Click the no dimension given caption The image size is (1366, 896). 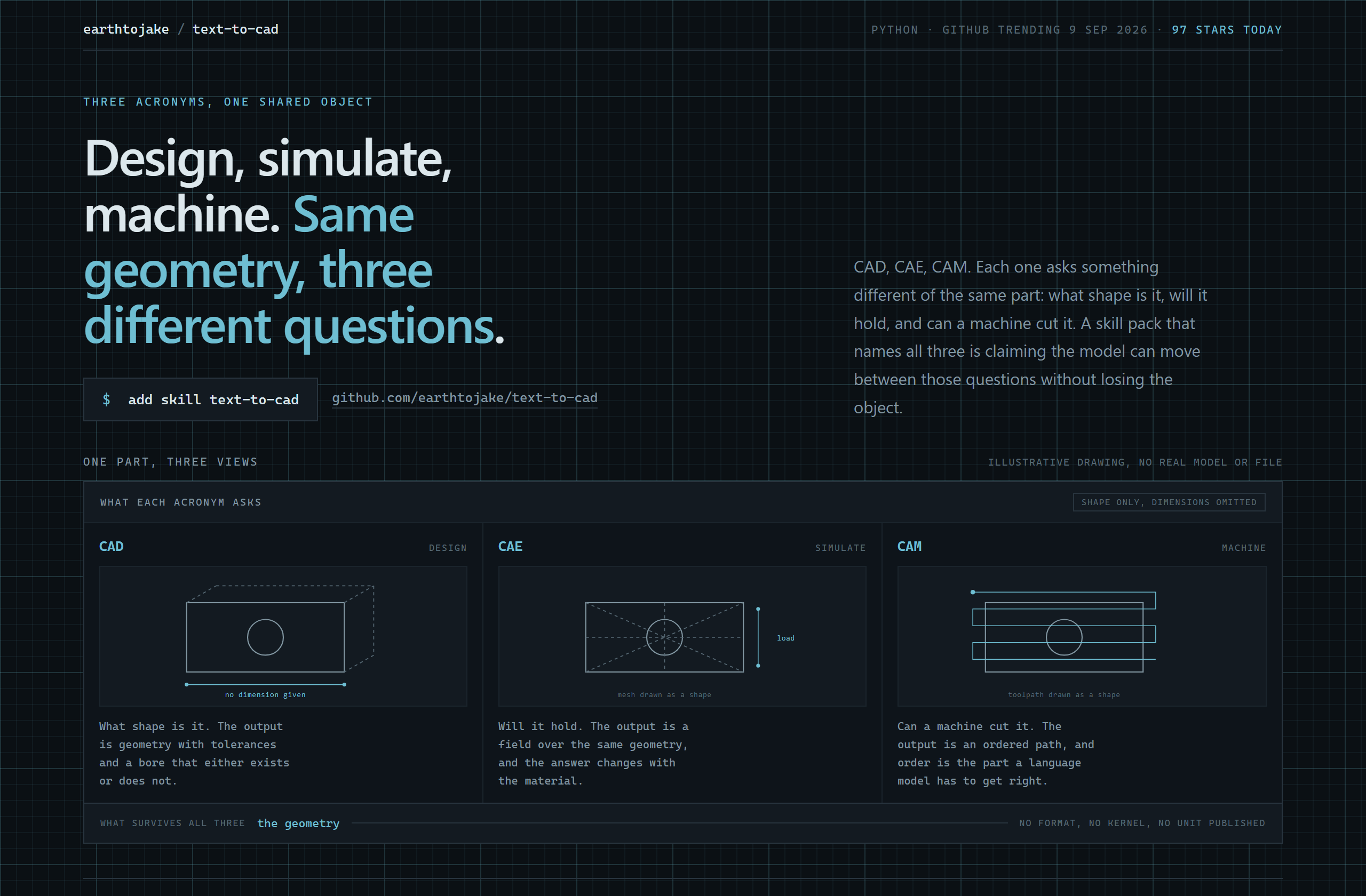coord(265,694)
